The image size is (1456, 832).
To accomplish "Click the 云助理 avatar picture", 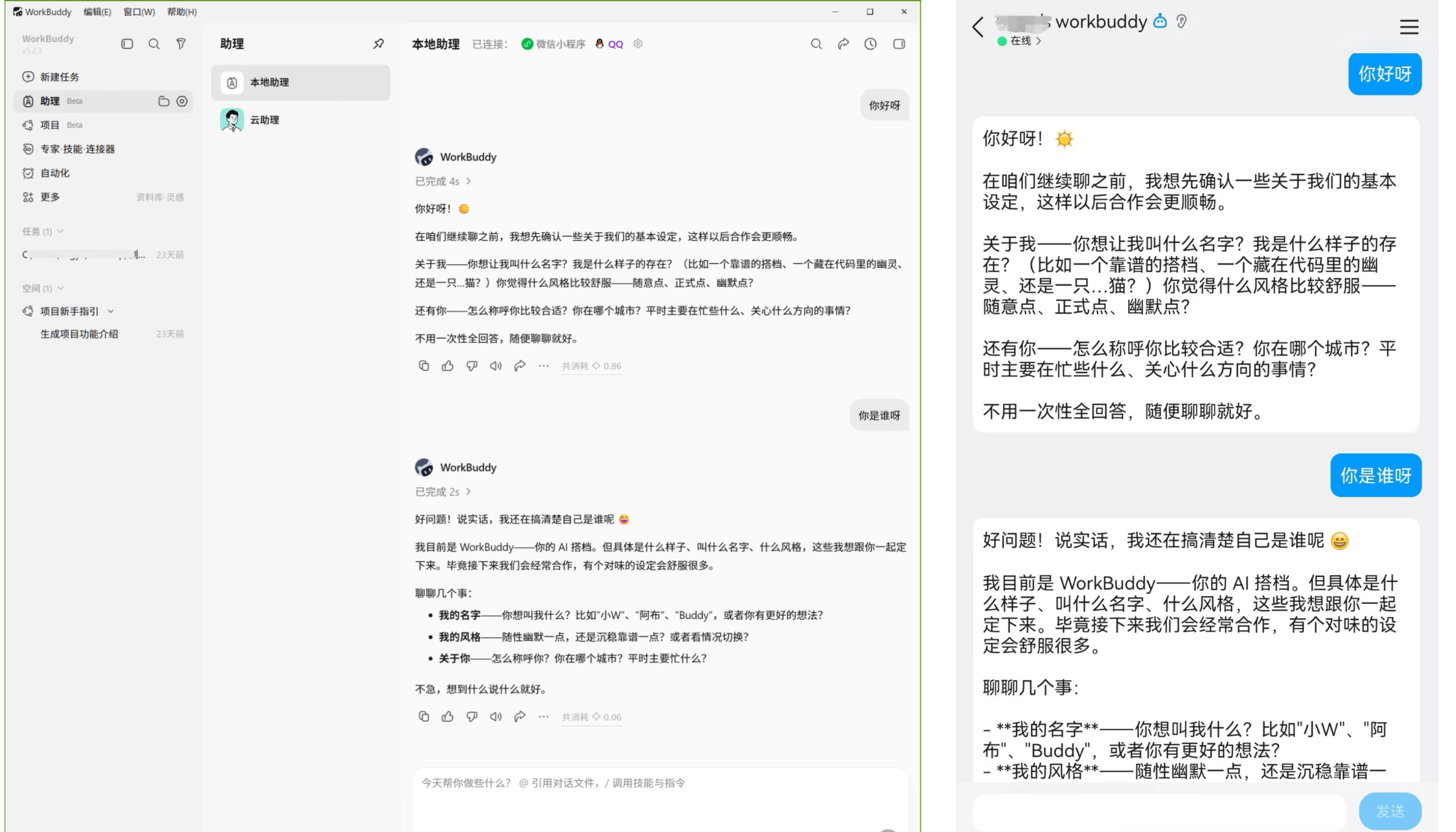I will pos(231,120).
